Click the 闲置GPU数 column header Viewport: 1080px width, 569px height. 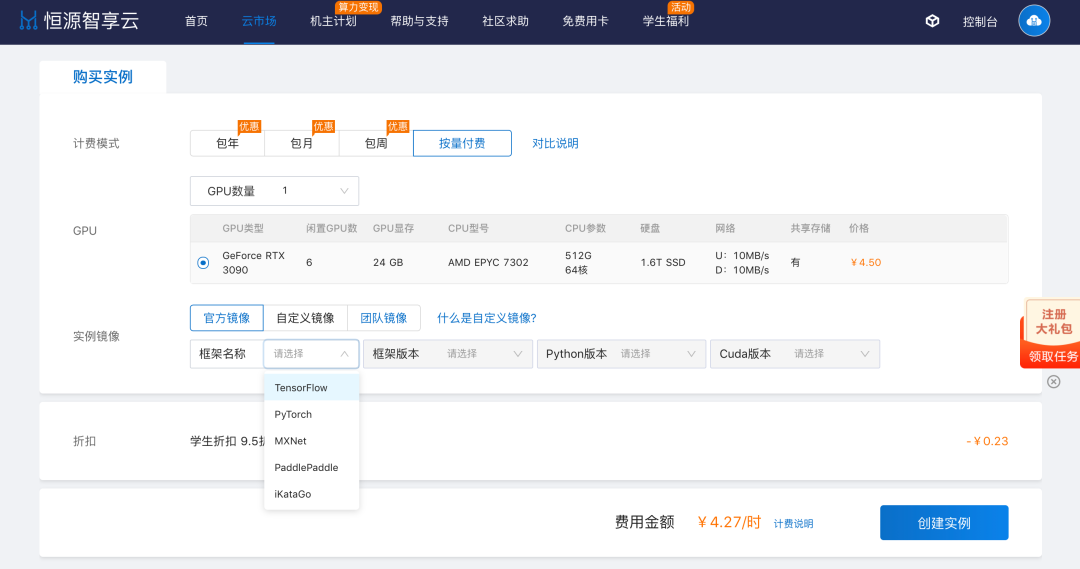[331, 228]
